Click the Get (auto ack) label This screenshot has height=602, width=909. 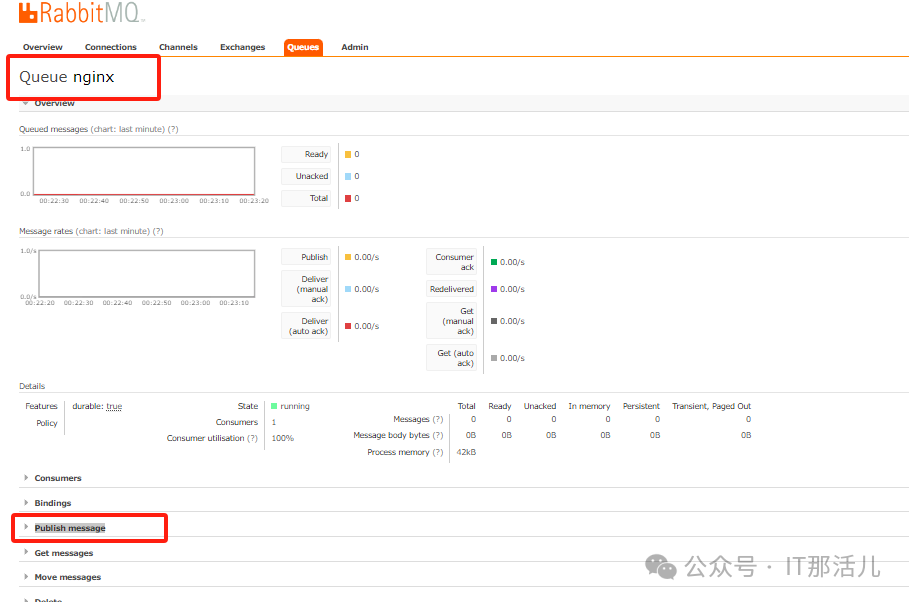click(x=452, y=358)
